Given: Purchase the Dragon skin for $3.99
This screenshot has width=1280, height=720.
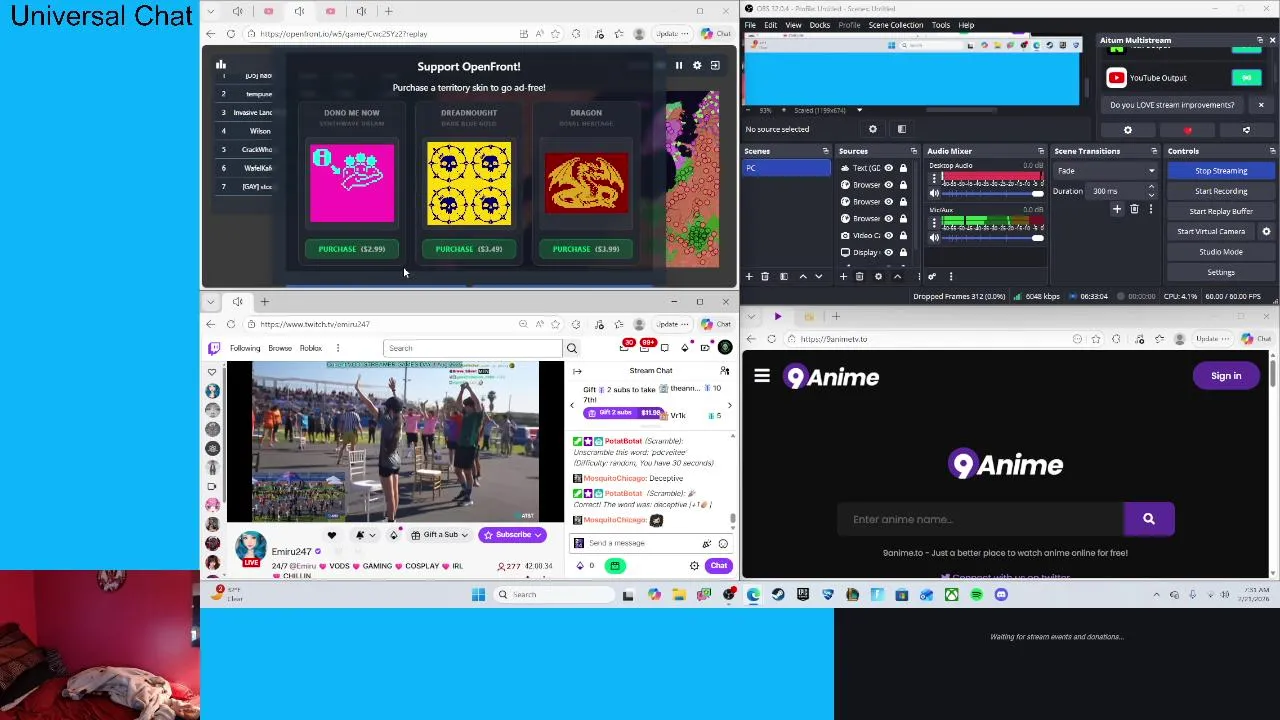Looking at the screenshot, I should pyautogui.click(x=586, y=249).
